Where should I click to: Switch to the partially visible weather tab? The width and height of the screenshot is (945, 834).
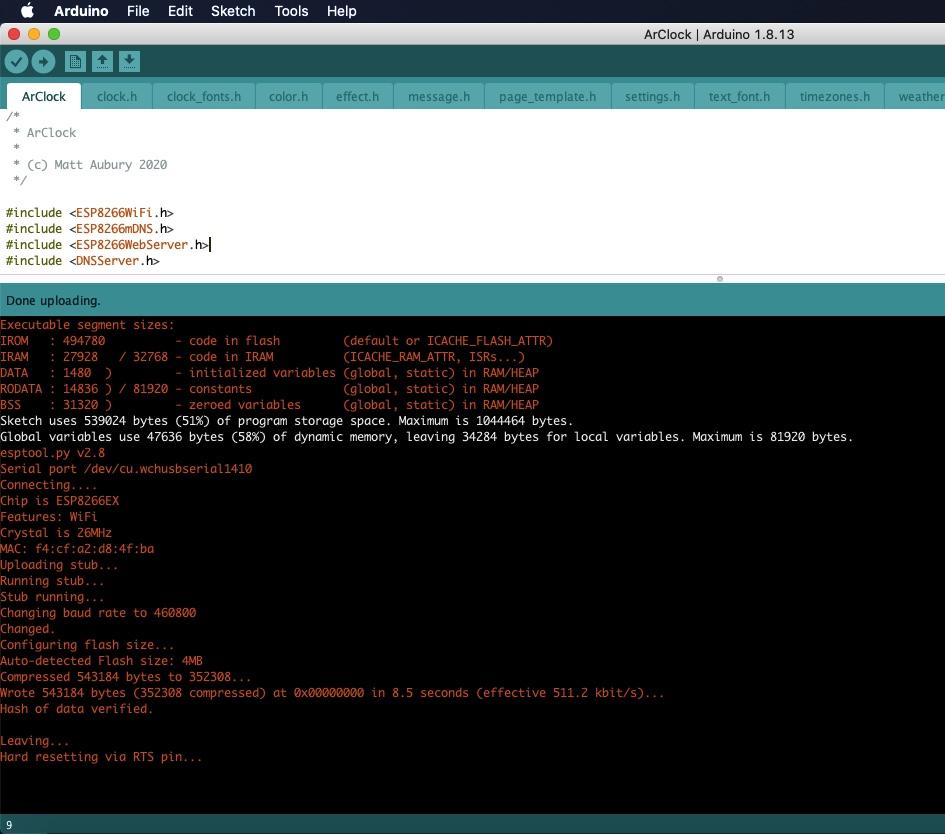pyautogui.click(x=916, y=96)
